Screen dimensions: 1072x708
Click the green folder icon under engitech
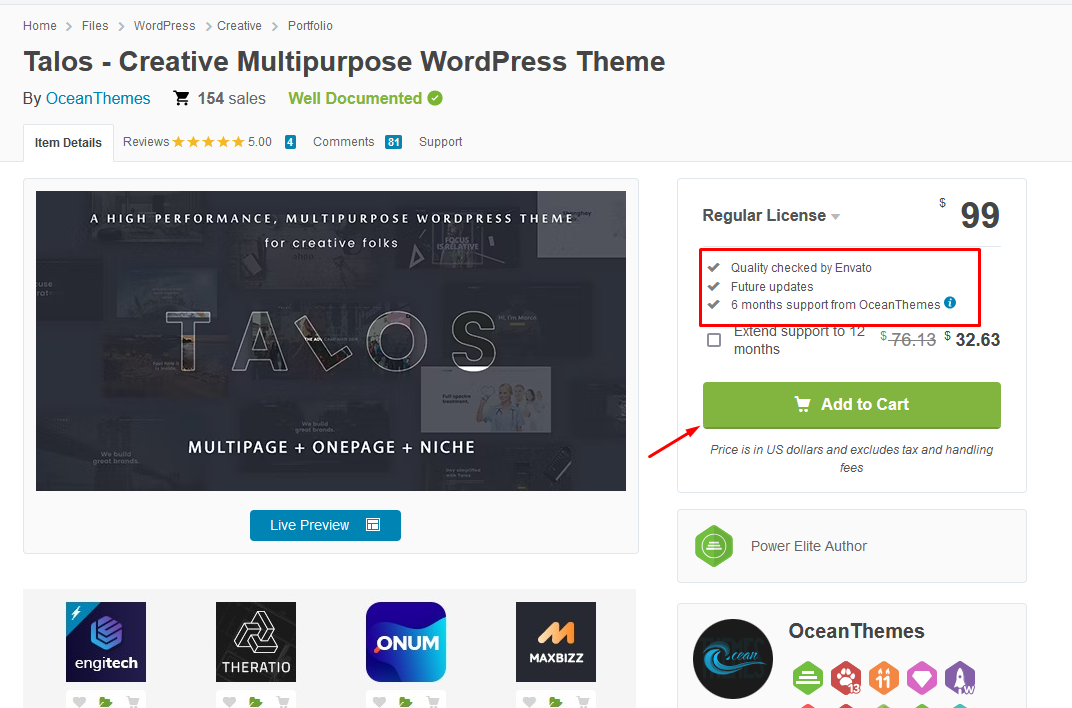(x=105, y=702)
